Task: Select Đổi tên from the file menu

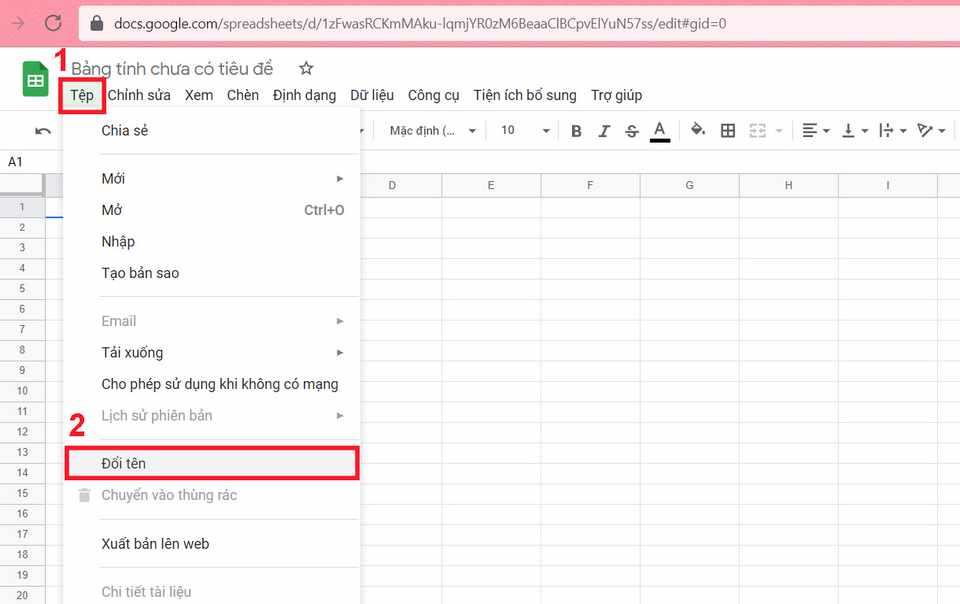Action: (x=124, y=464)
